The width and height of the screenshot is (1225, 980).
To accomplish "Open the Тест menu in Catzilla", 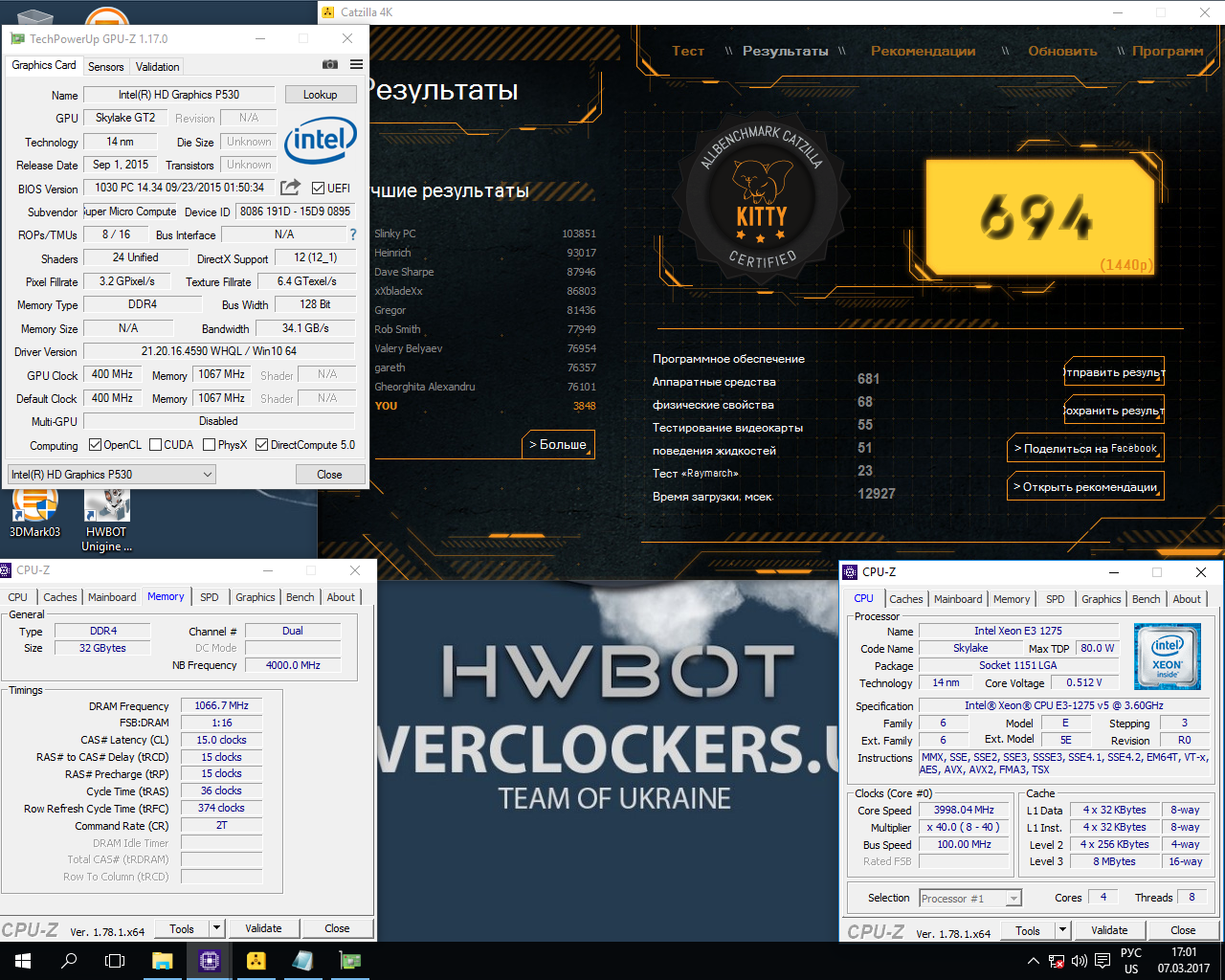I will pos(688,51).
